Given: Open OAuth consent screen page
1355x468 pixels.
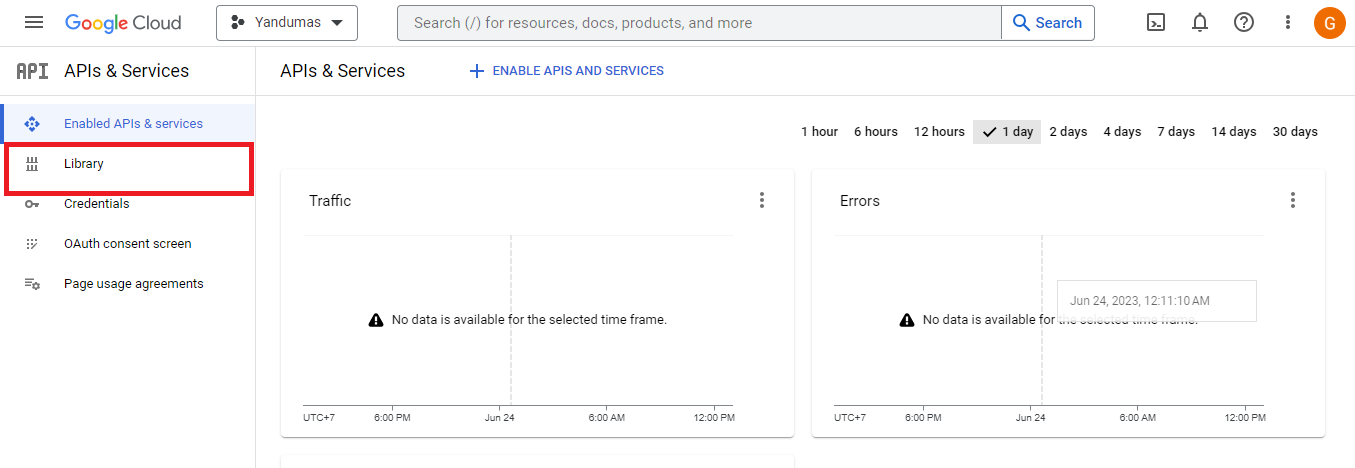Looking at the screenshot, I should click(x=128, y=243).
